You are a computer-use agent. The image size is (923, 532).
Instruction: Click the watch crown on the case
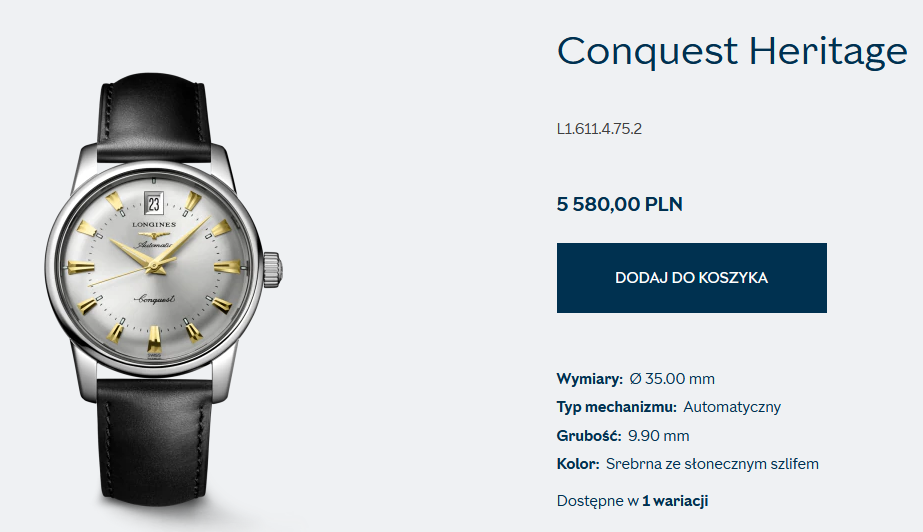click(x=272, y=270)
